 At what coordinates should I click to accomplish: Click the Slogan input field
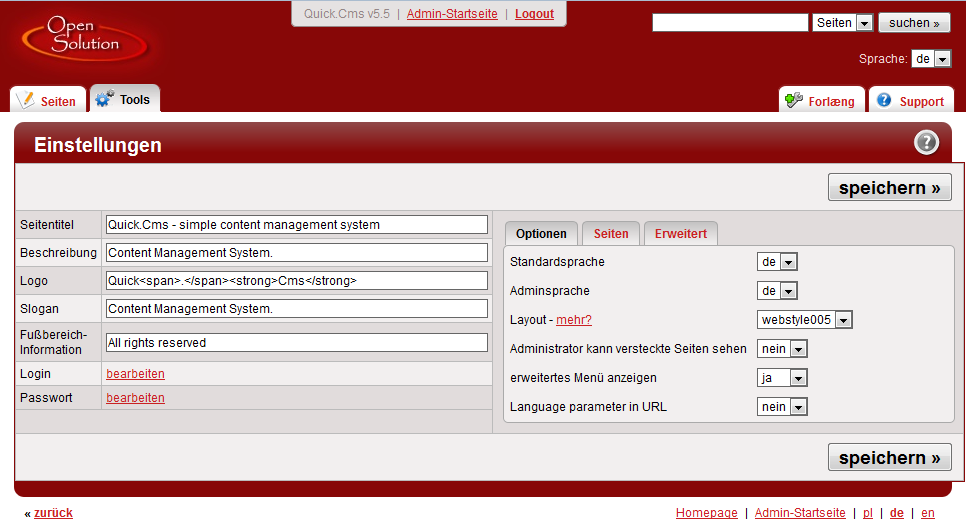296,309
